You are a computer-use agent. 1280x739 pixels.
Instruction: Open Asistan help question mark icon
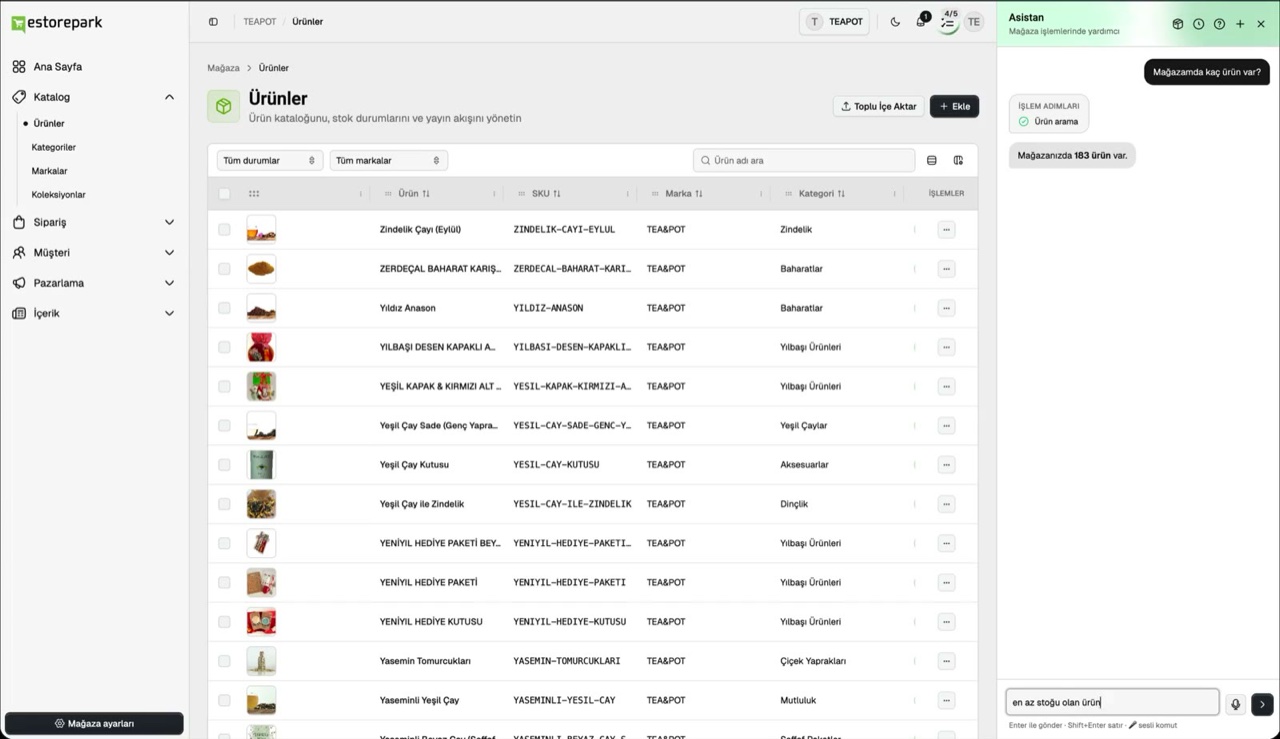tap(1219, 24)
